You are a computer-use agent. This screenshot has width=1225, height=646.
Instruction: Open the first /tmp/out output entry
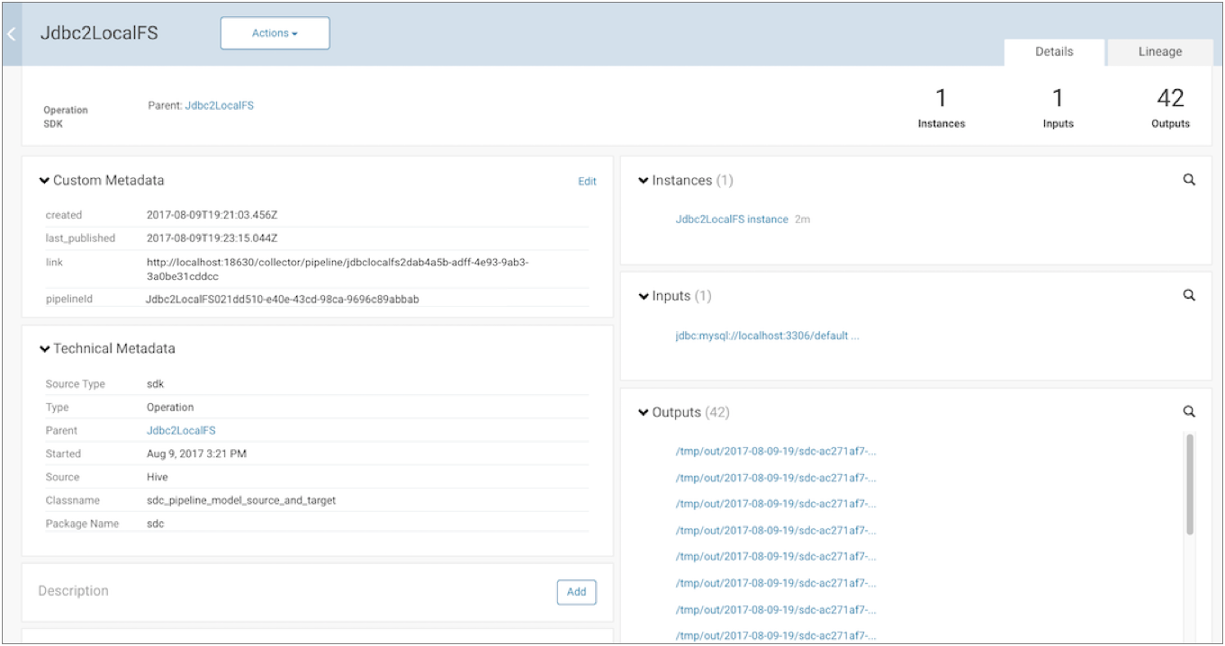[x=776, y=451]
